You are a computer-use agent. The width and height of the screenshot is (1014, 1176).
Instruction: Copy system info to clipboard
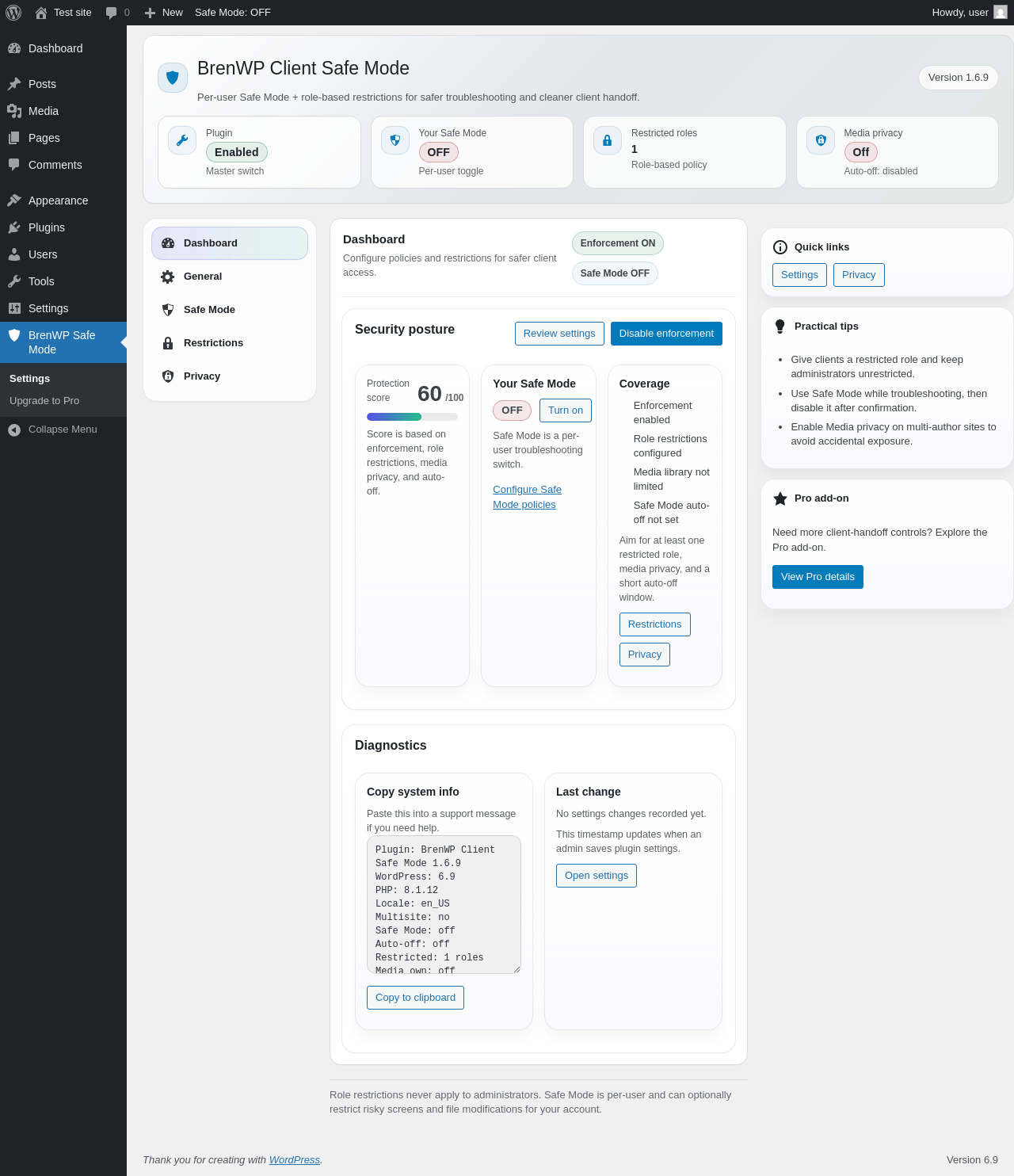415,998
